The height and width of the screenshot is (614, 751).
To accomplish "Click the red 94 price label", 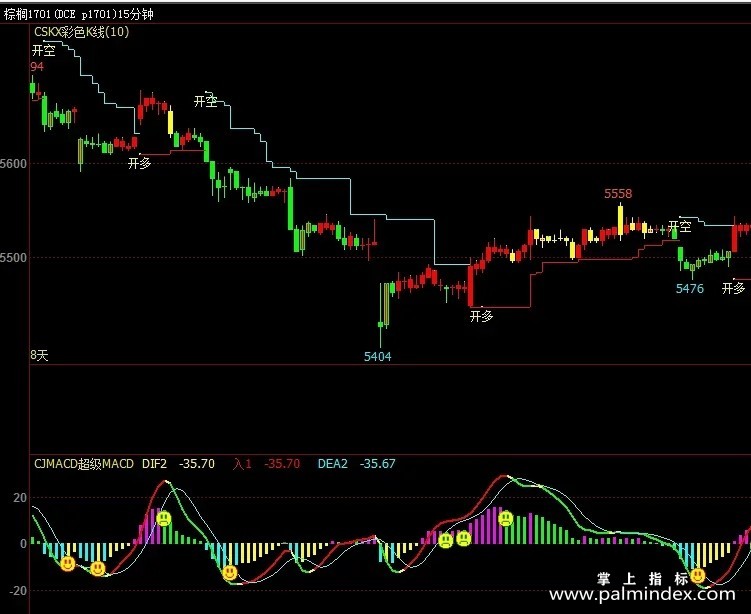I will click(37, 67).
